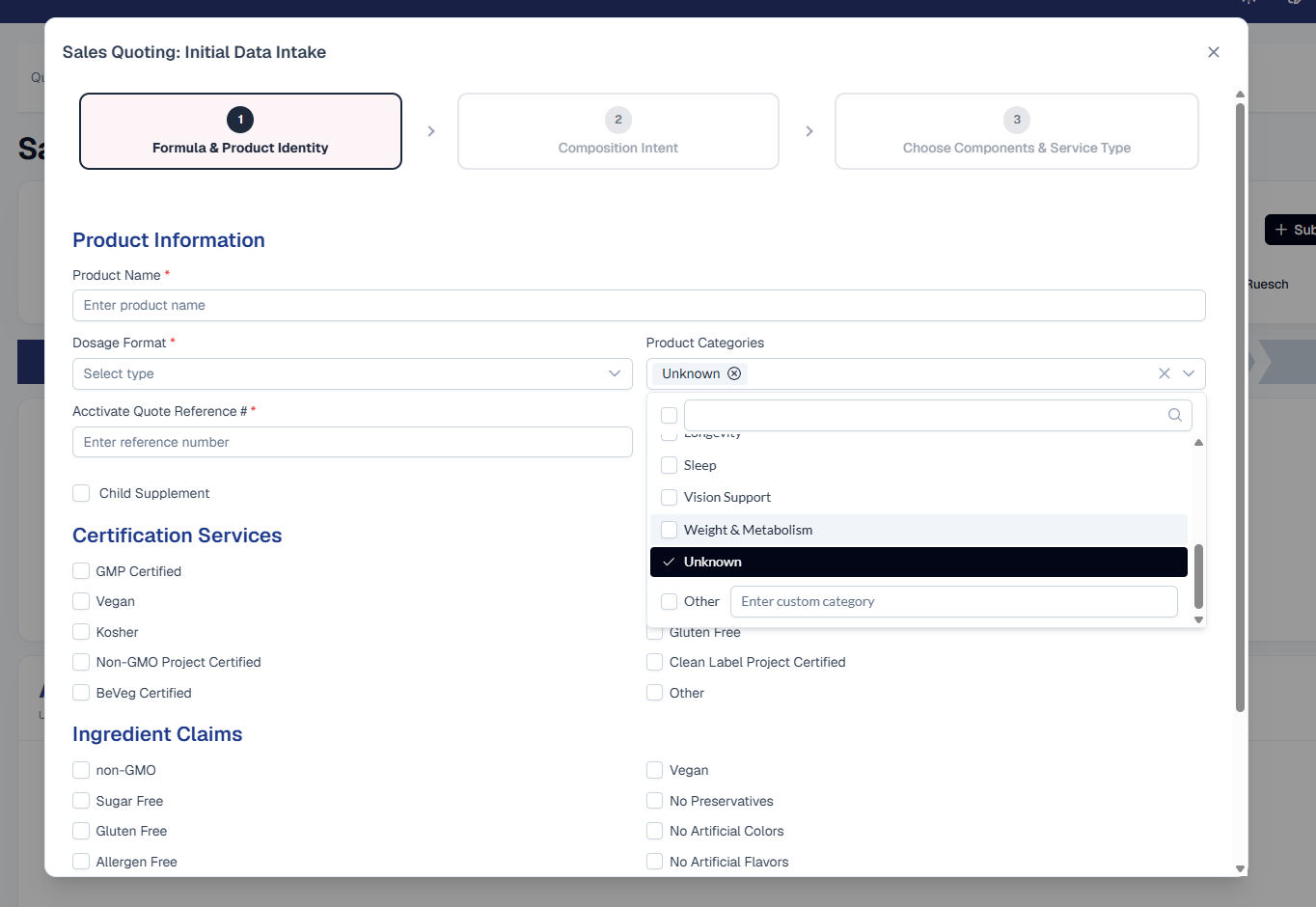This screenshot has width=1316, height=907.
Task: Go to step 1 Formula & Product Identity
Action: point(240,131)
